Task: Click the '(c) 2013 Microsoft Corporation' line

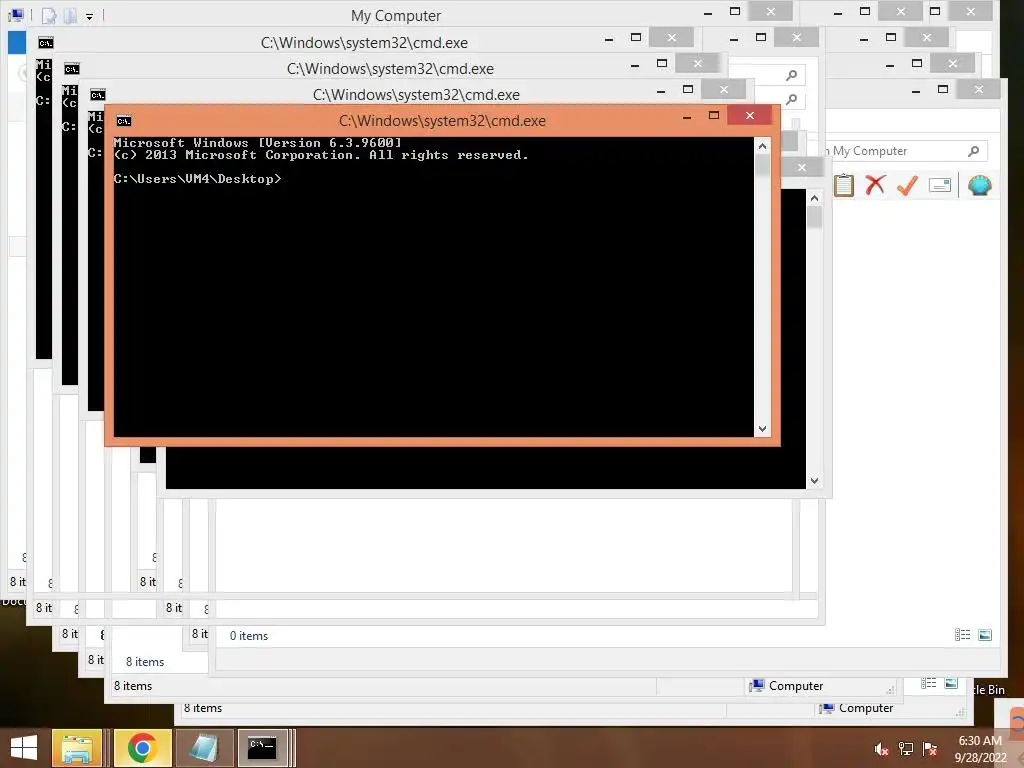Action: pyautogui.click(x=321, y=155)
